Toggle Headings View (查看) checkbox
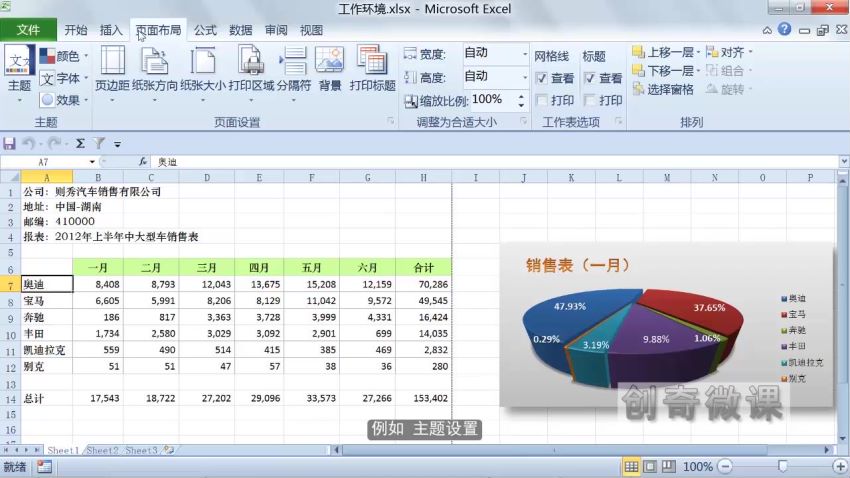 [590, 78]
